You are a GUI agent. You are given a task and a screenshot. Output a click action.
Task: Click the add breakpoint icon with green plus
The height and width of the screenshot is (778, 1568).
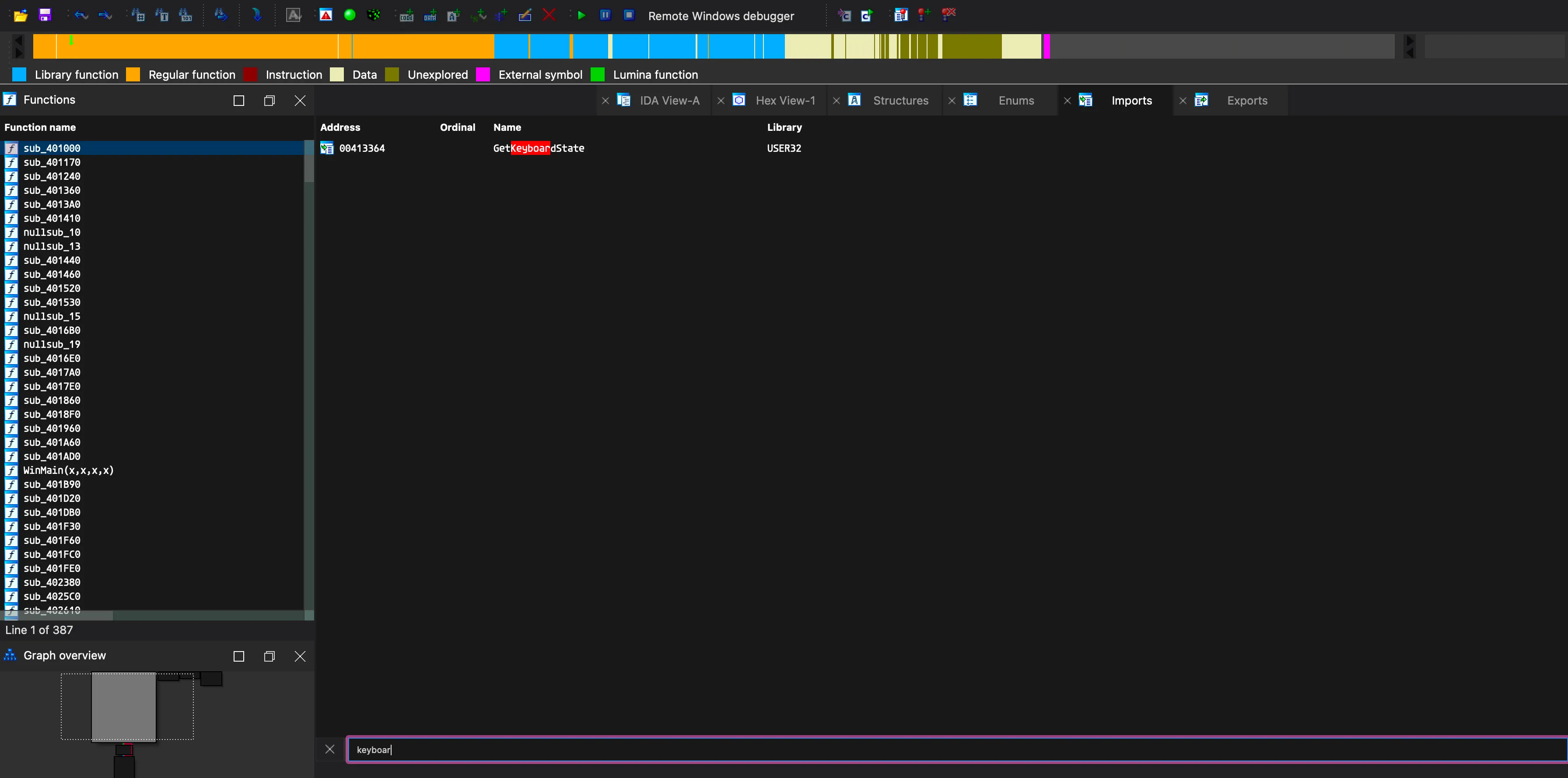[924, 14]
